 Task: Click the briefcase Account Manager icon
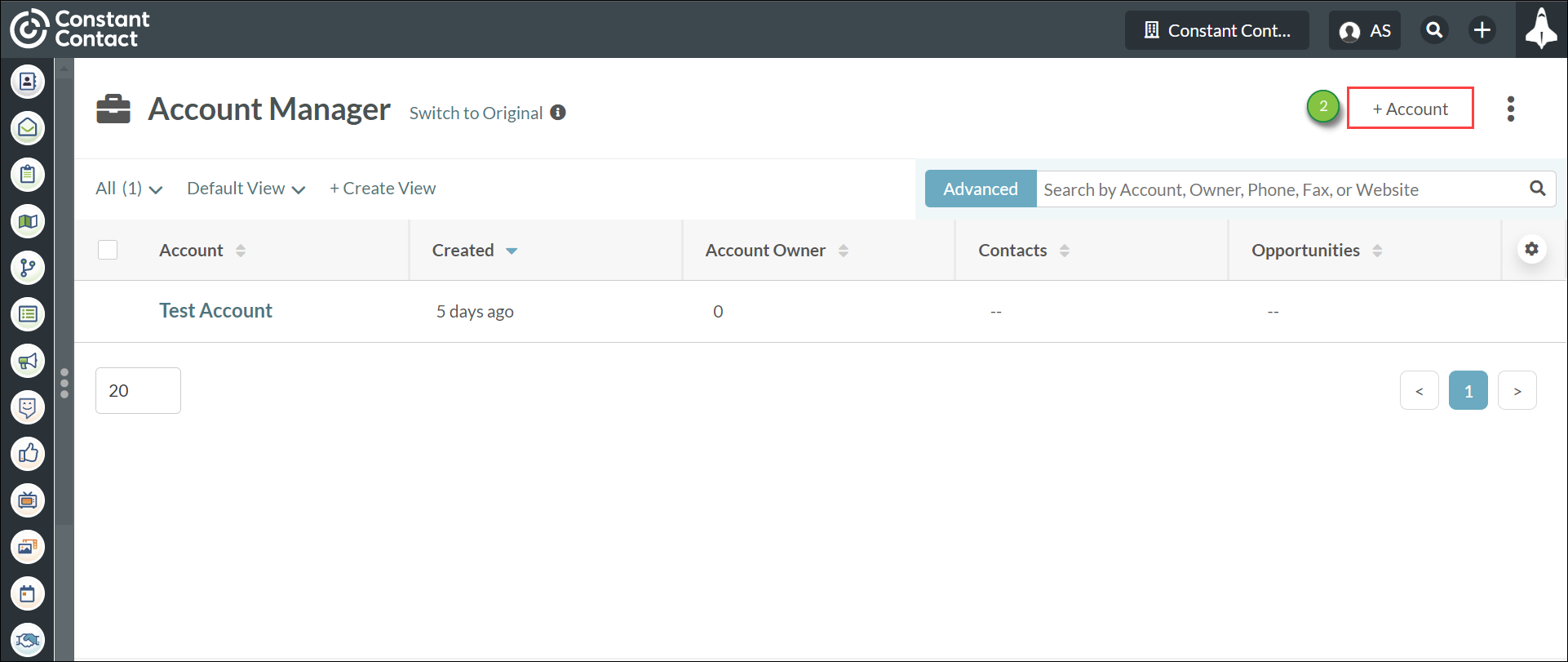coord(113,109)
